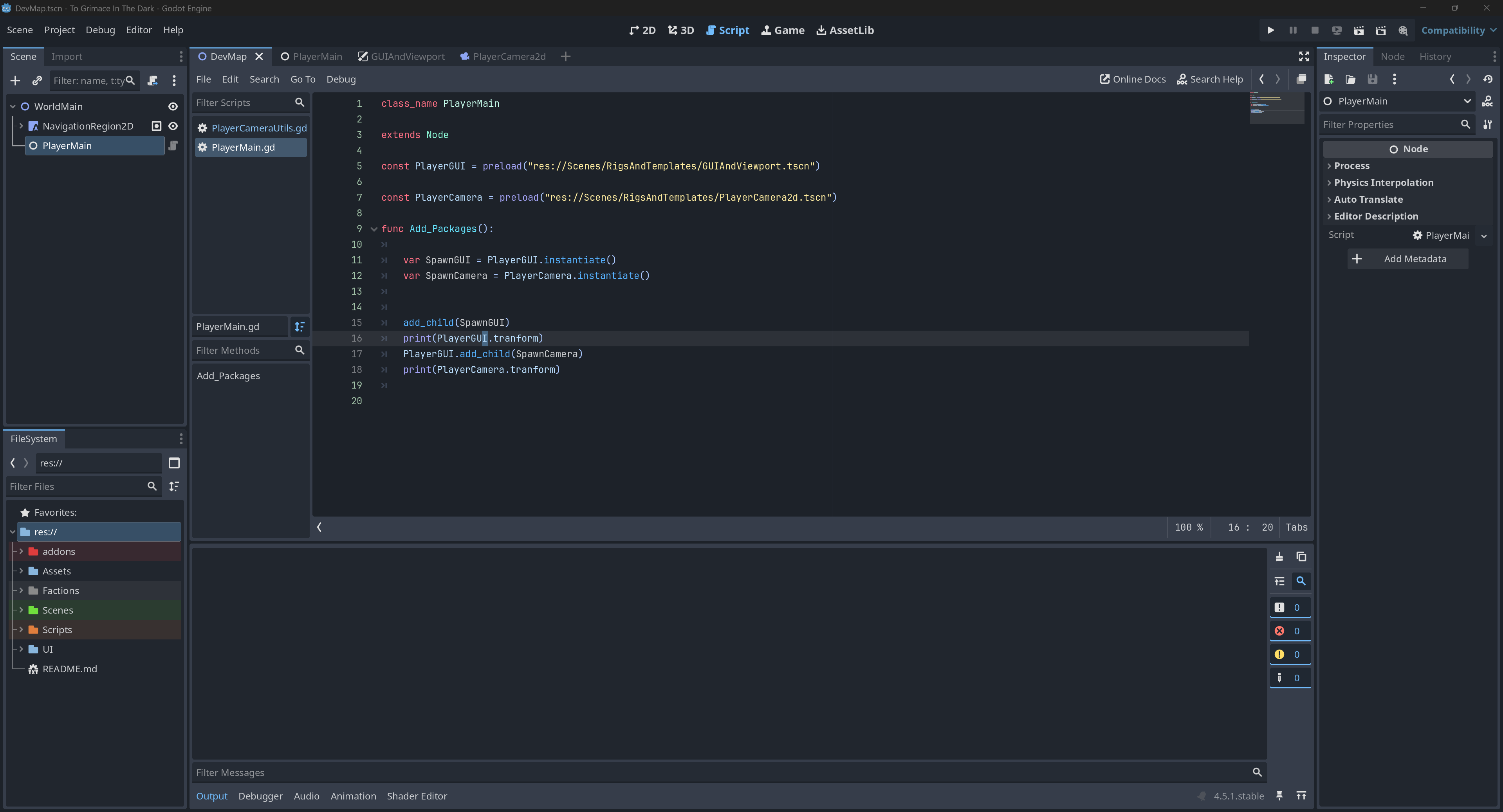This screenshot has width=1503, height=812.
Task: Clear the output panel with the broom icon
Action: point(1279,556)
